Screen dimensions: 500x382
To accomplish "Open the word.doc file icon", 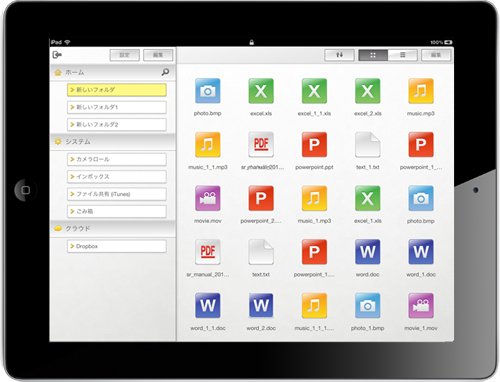I will click(368, 252).
